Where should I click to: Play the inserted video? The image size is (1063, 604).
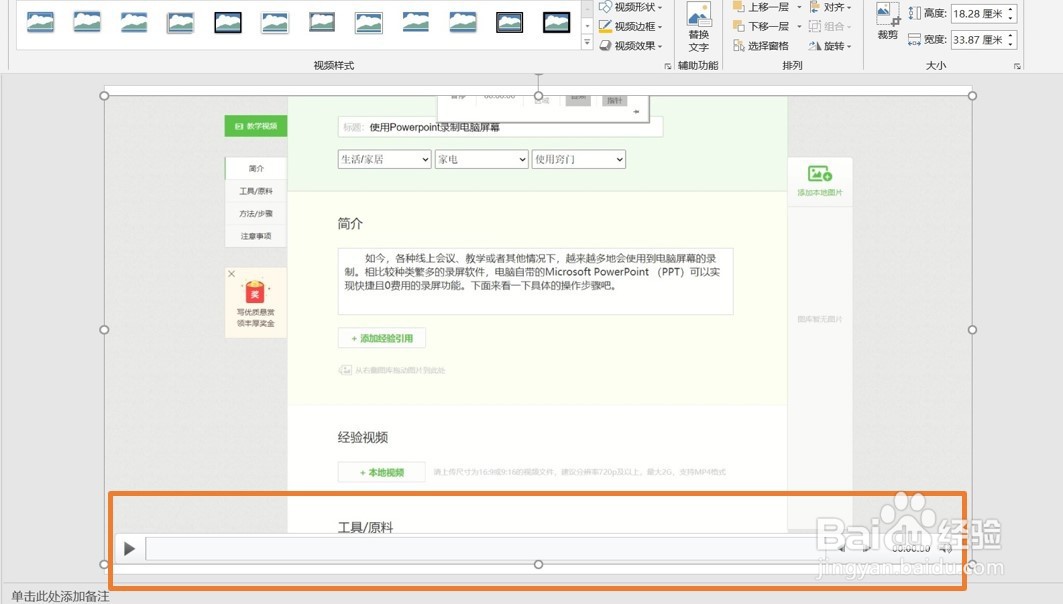pyautogui.click(x=129, y=548)
